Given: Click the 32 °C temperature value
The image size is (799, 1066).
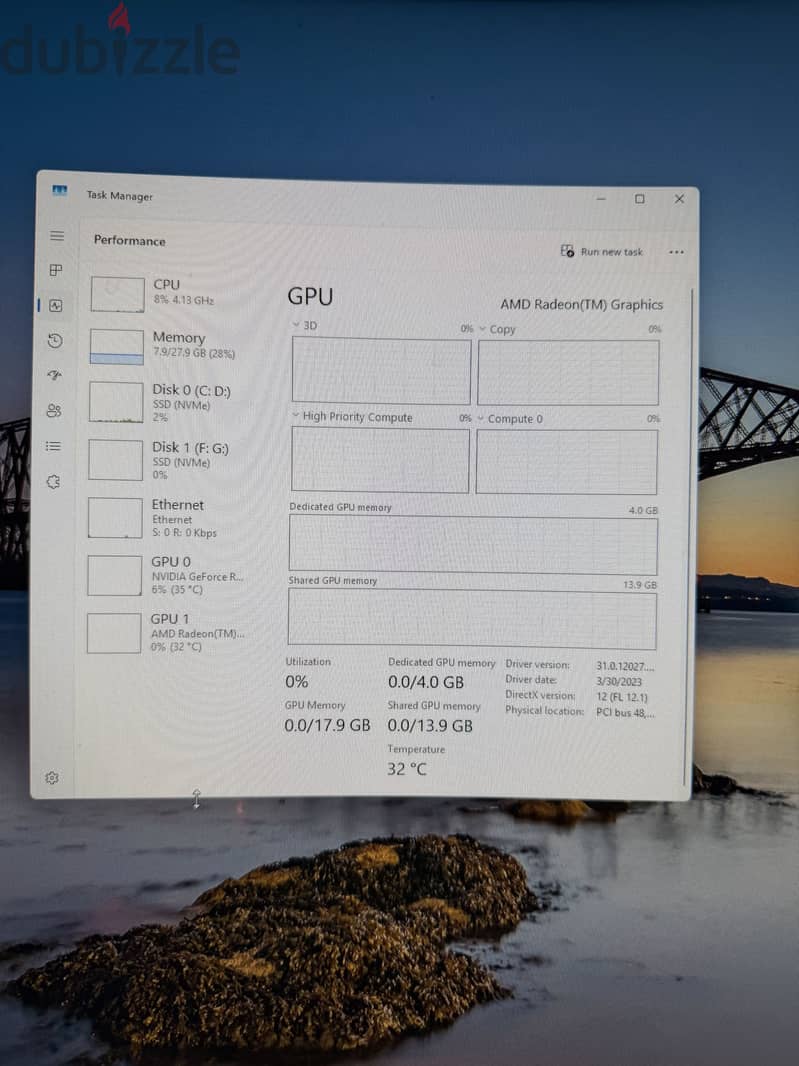Looking at the screenshot, I should (x=407, y=769).
